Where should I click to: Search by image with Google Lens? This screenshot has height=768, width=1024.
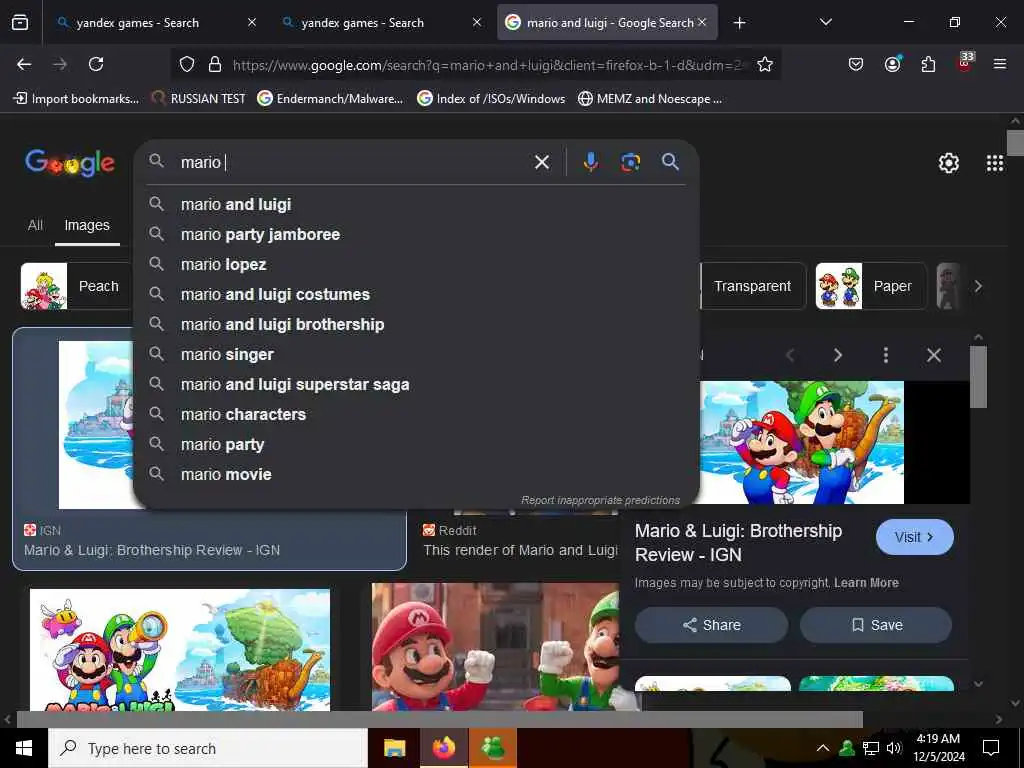[x=630, y=162]
